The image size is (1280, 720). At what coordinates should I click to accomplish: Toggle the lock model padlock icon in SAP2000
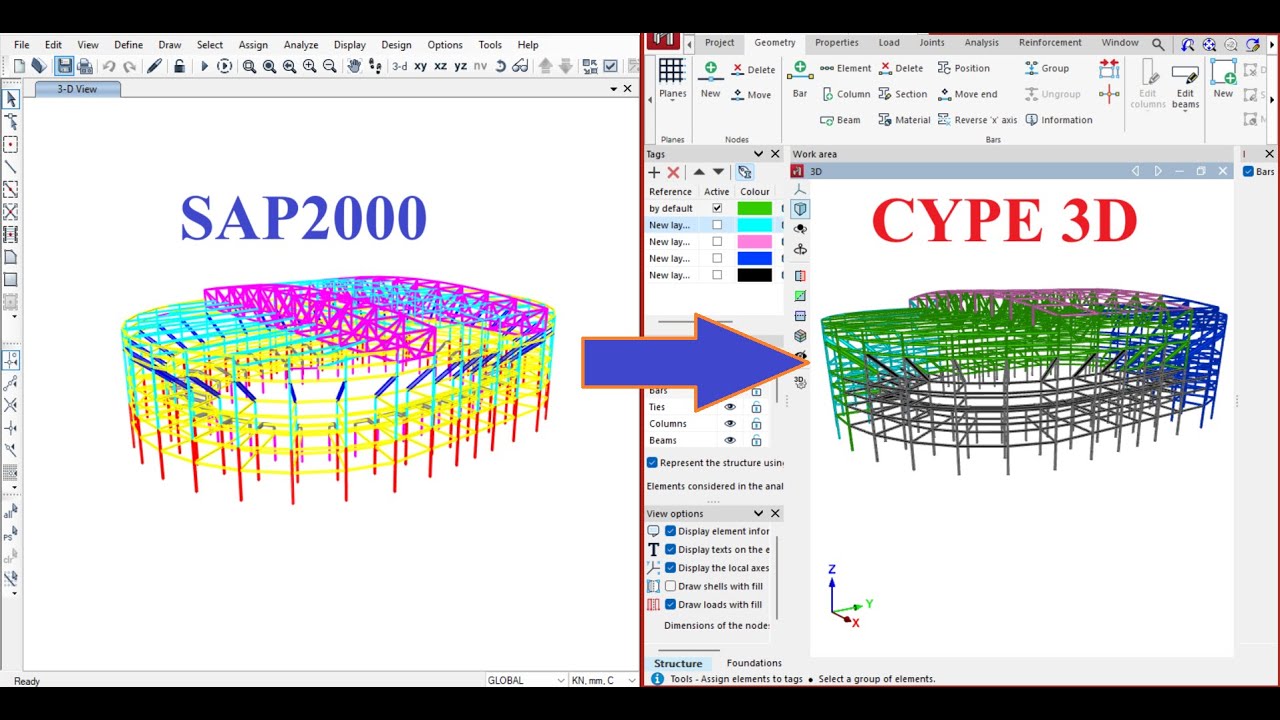point(179,66)
